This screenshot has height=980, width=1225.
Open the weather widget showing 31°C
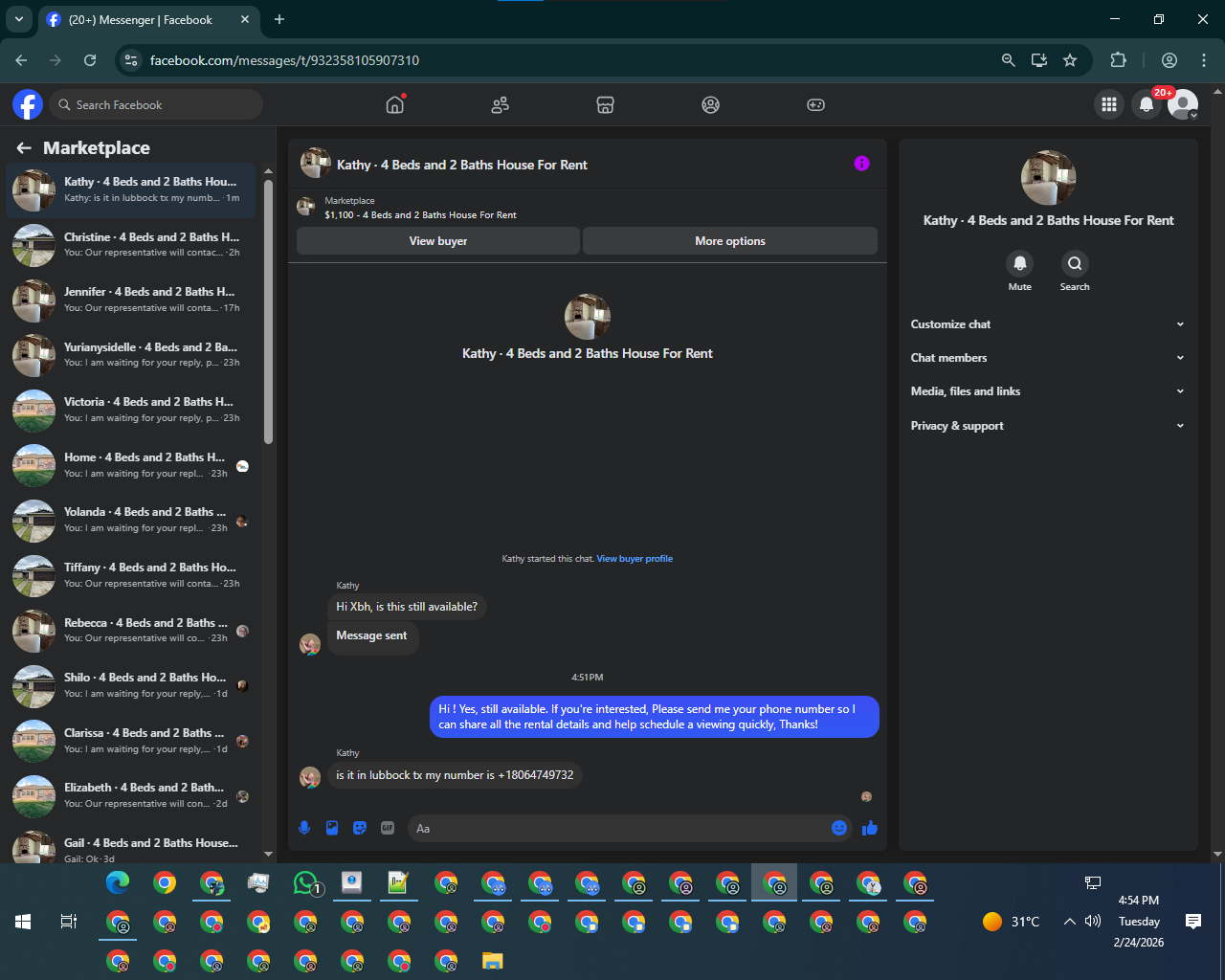tap(1012, 922)
